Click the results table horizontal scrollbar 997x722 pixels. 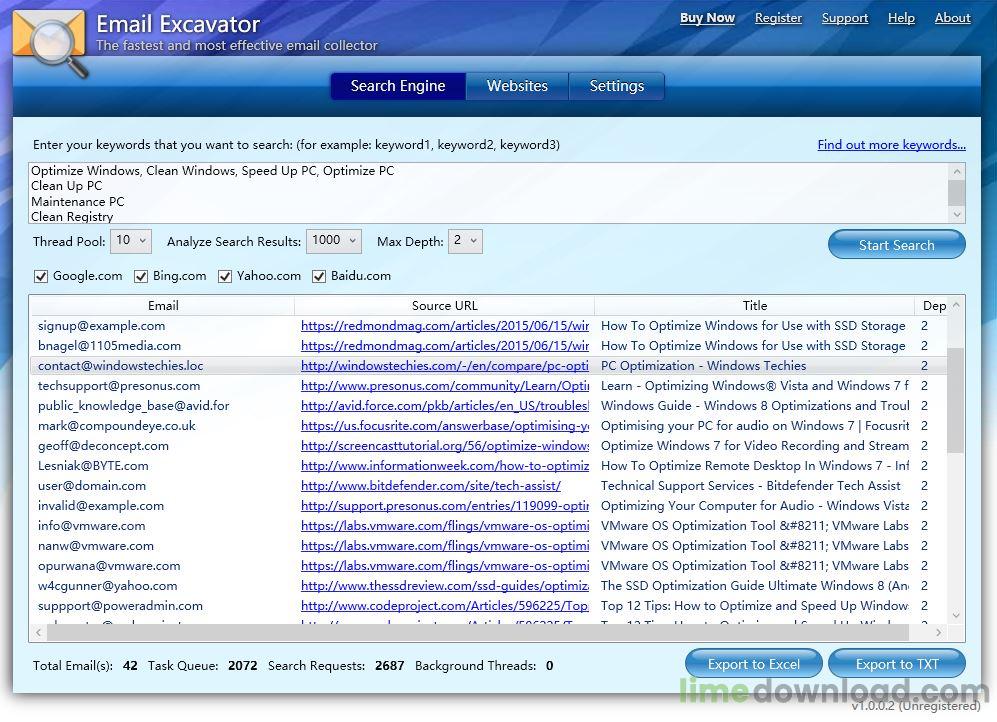pos(480,632)
